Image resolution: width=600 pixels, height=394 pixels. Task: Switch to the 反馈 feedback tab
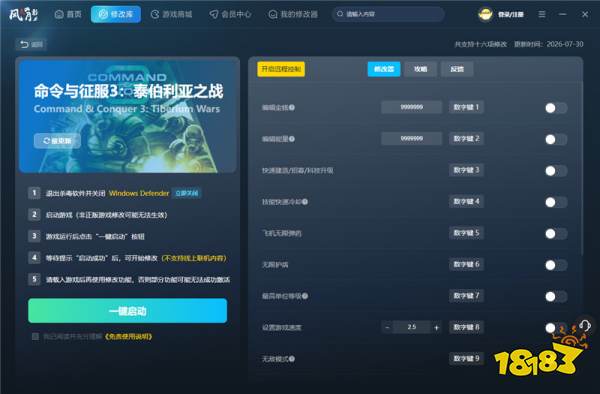tap(457, 69)
